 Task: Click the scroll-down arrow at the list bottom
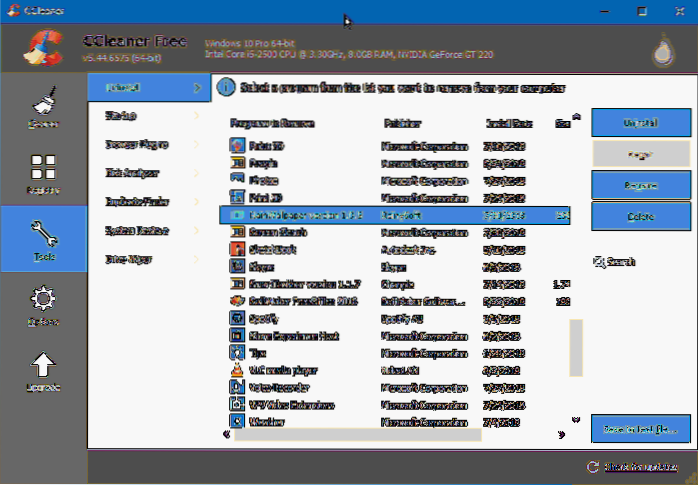(576, 420)
